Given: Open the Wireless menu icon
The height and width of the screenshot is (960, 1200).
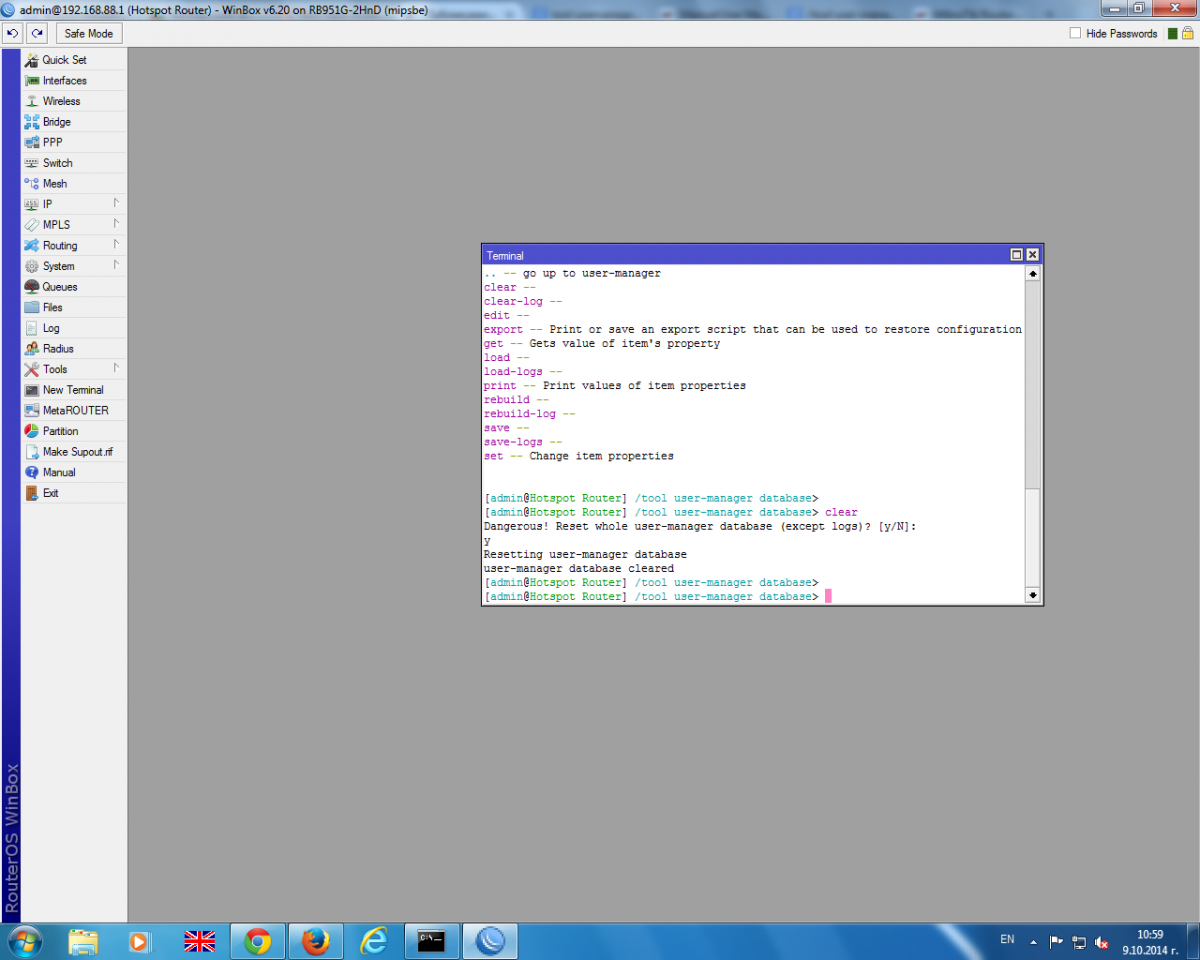Looking at the screenshot, I should pos(32,101).
